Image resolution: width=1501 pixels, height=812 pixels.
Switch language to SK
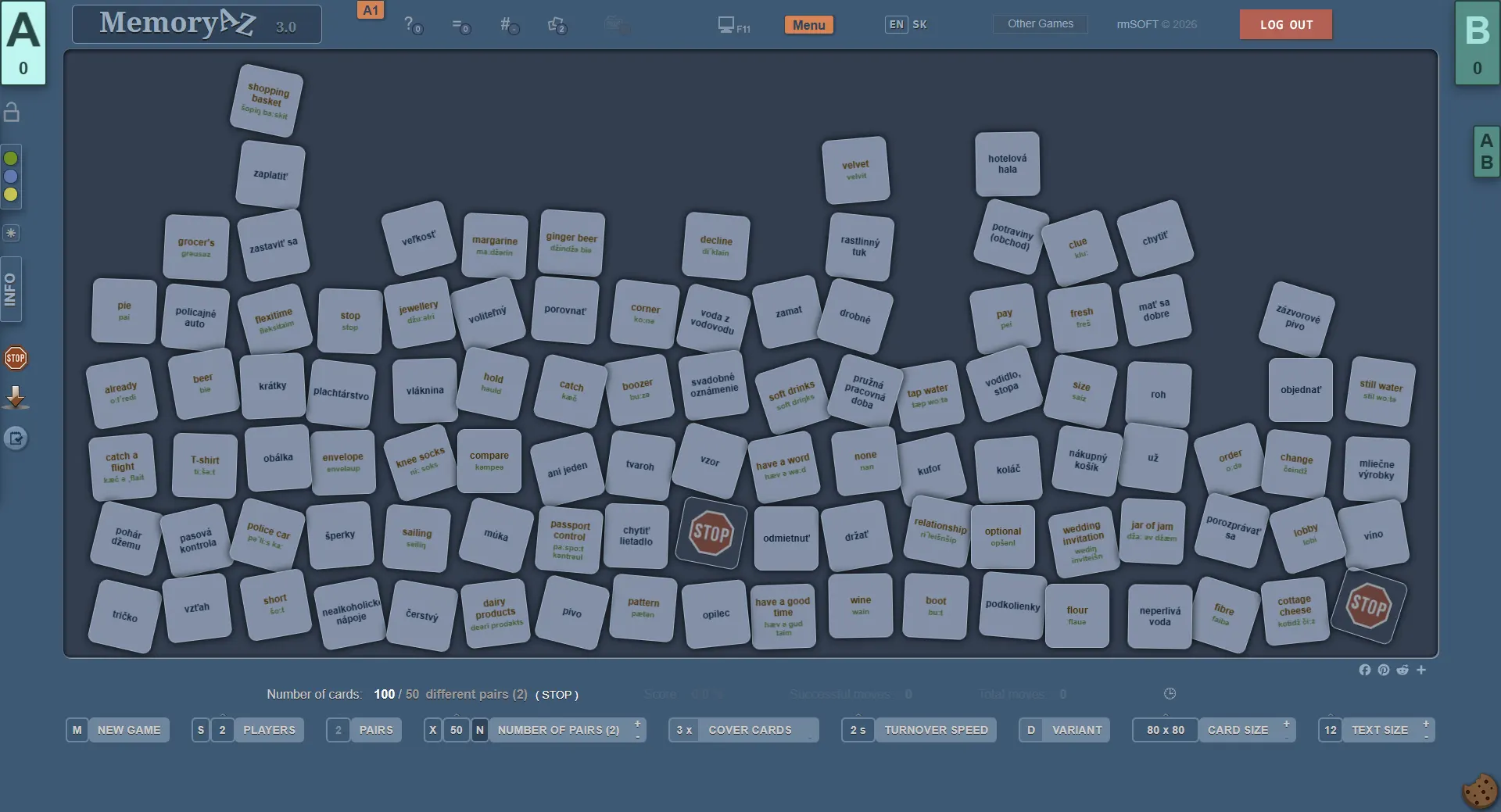(x=919, y=24)
